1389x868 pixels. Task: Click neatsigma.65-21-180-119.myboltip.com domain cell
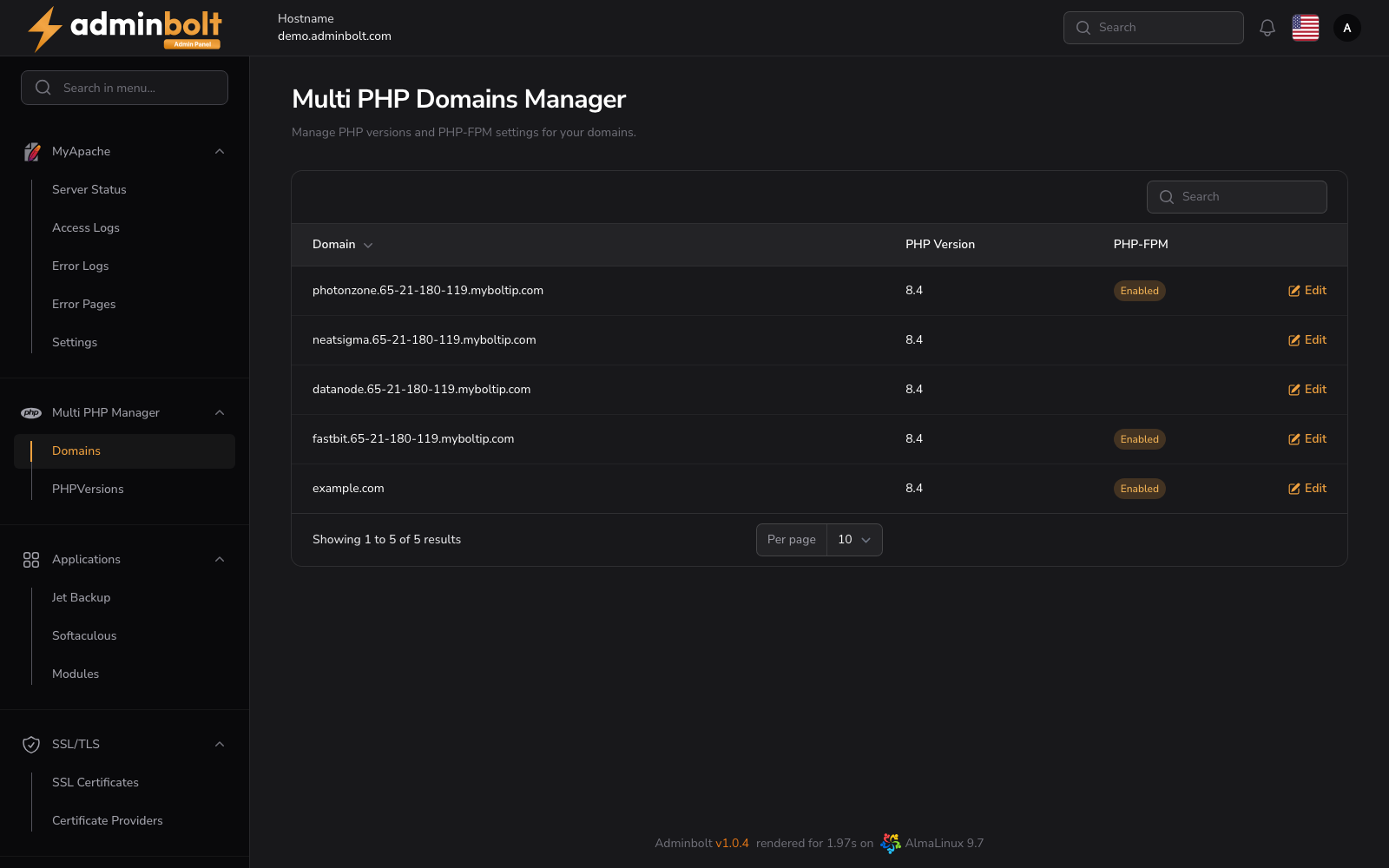coord(425,340)
